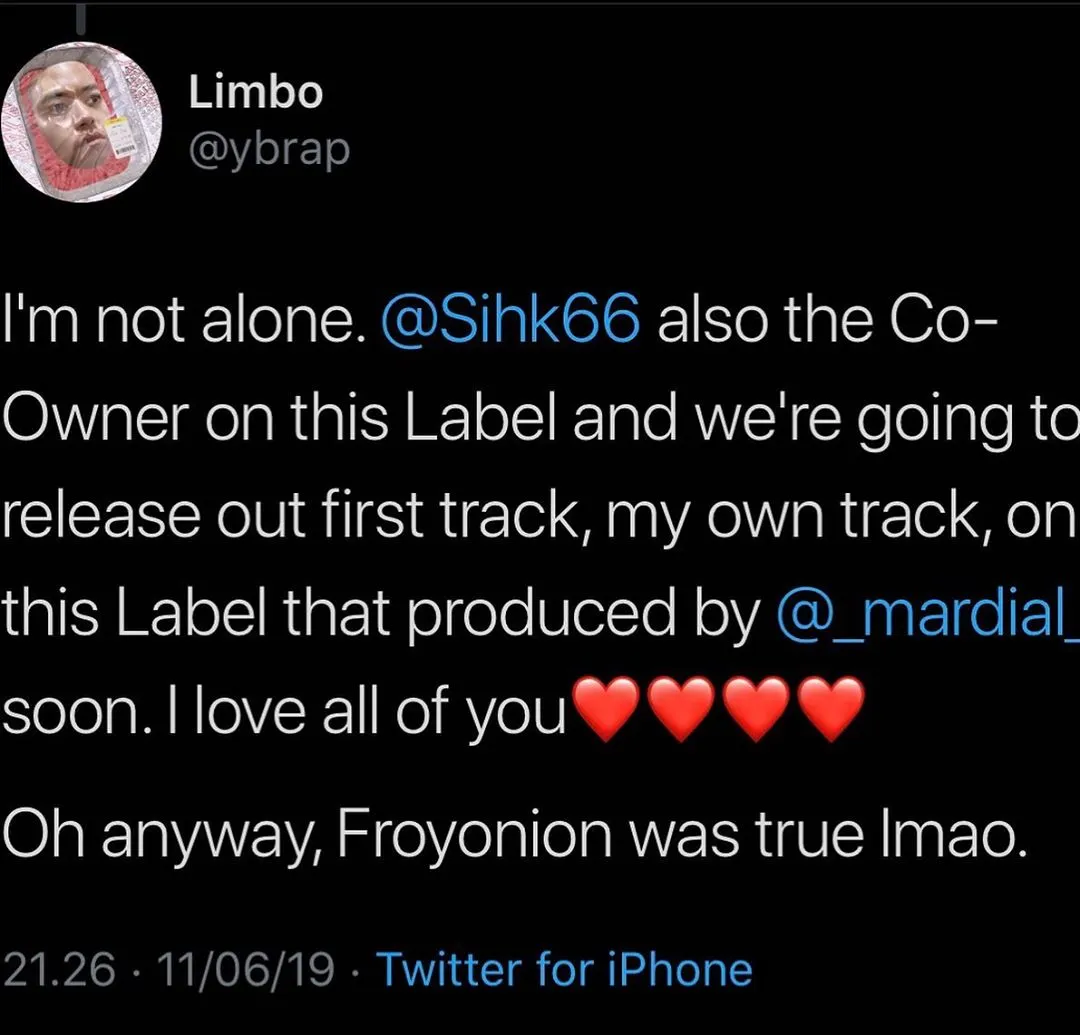Click the 11/06/19 date

point(236,969)
